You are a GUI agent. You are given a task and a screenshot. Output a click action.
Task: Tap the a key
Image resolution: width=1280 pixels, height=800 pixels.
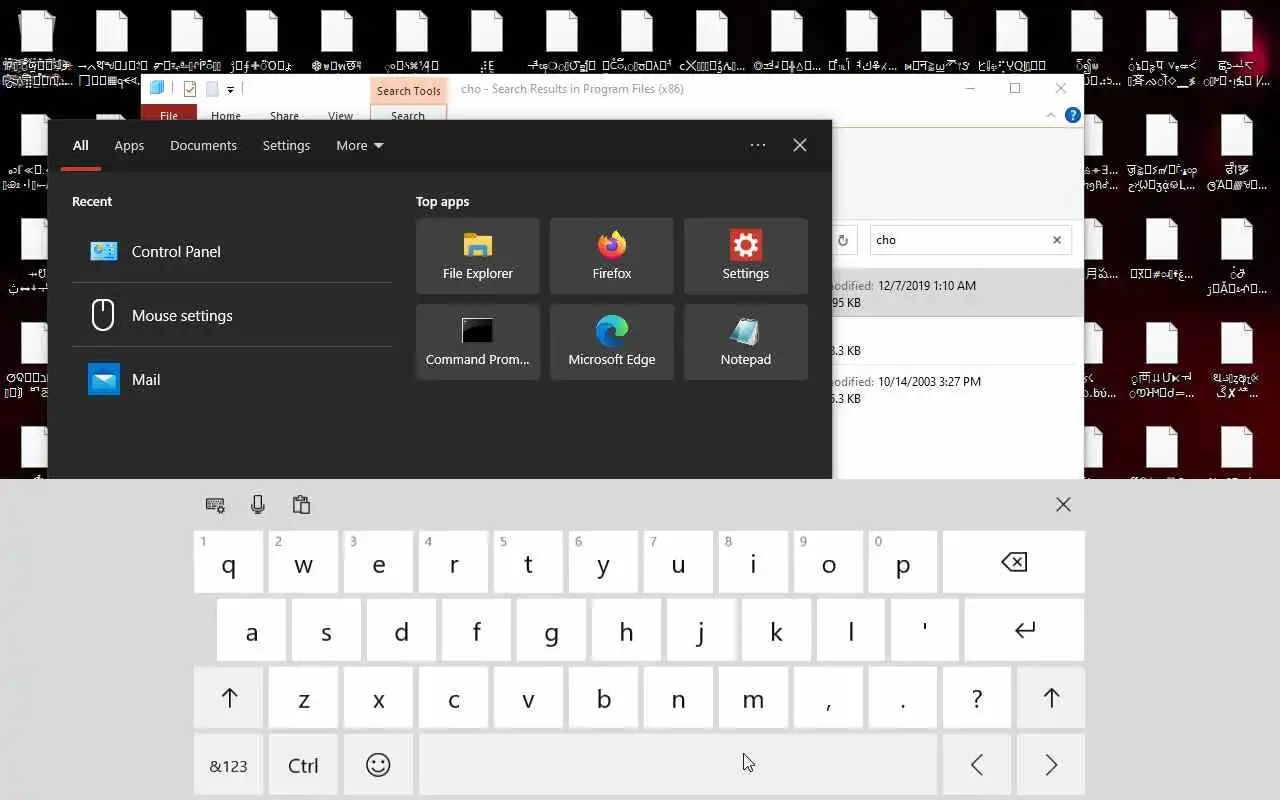[252, 630]
